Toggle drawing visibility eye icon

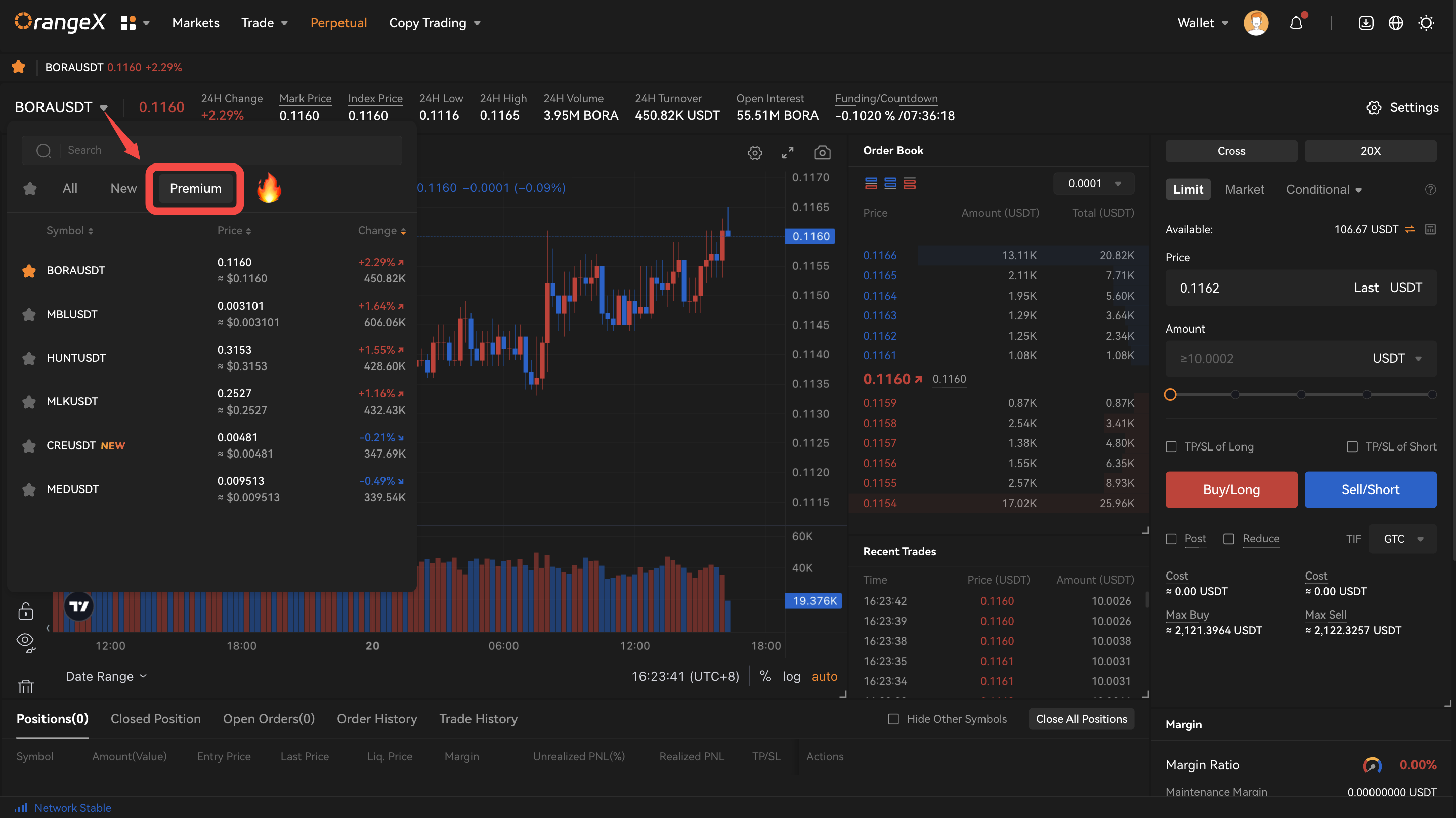point(25,643)
